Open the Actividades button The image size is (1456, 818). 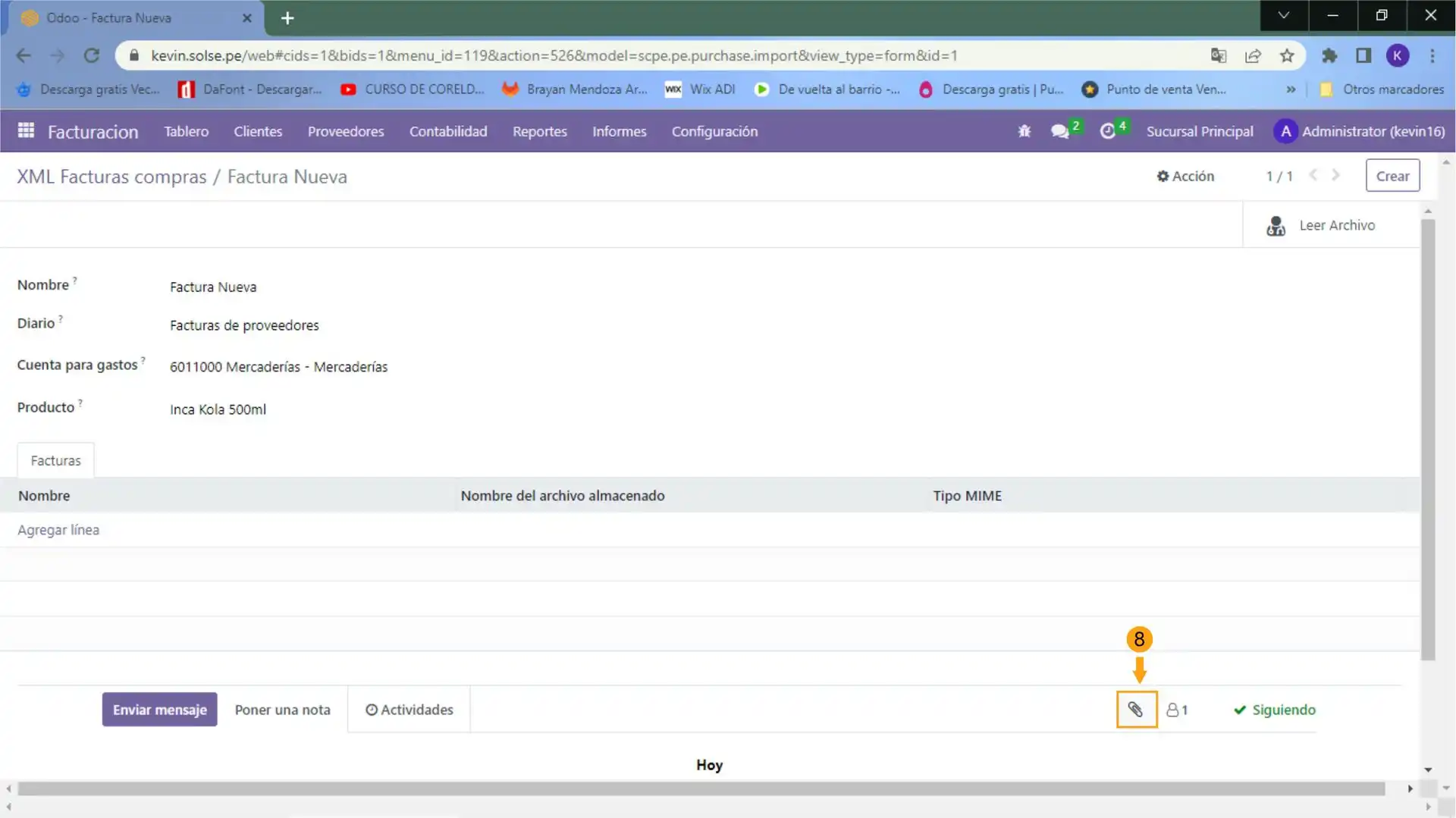pyautogui.click(x=409, y=710)
